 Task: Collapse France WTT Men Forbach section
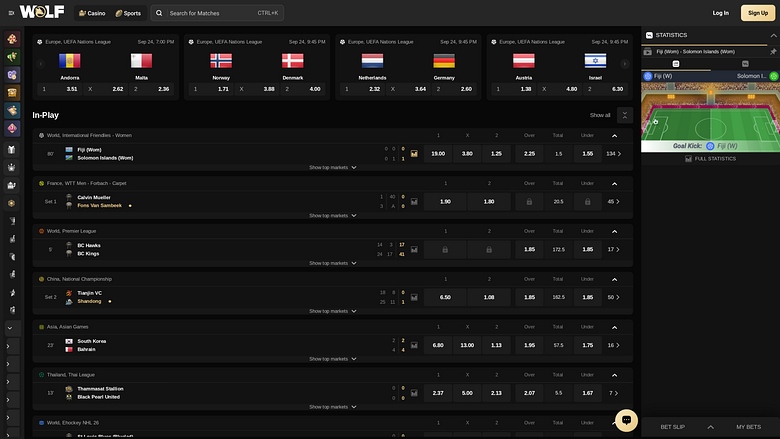tap(614, 183)
